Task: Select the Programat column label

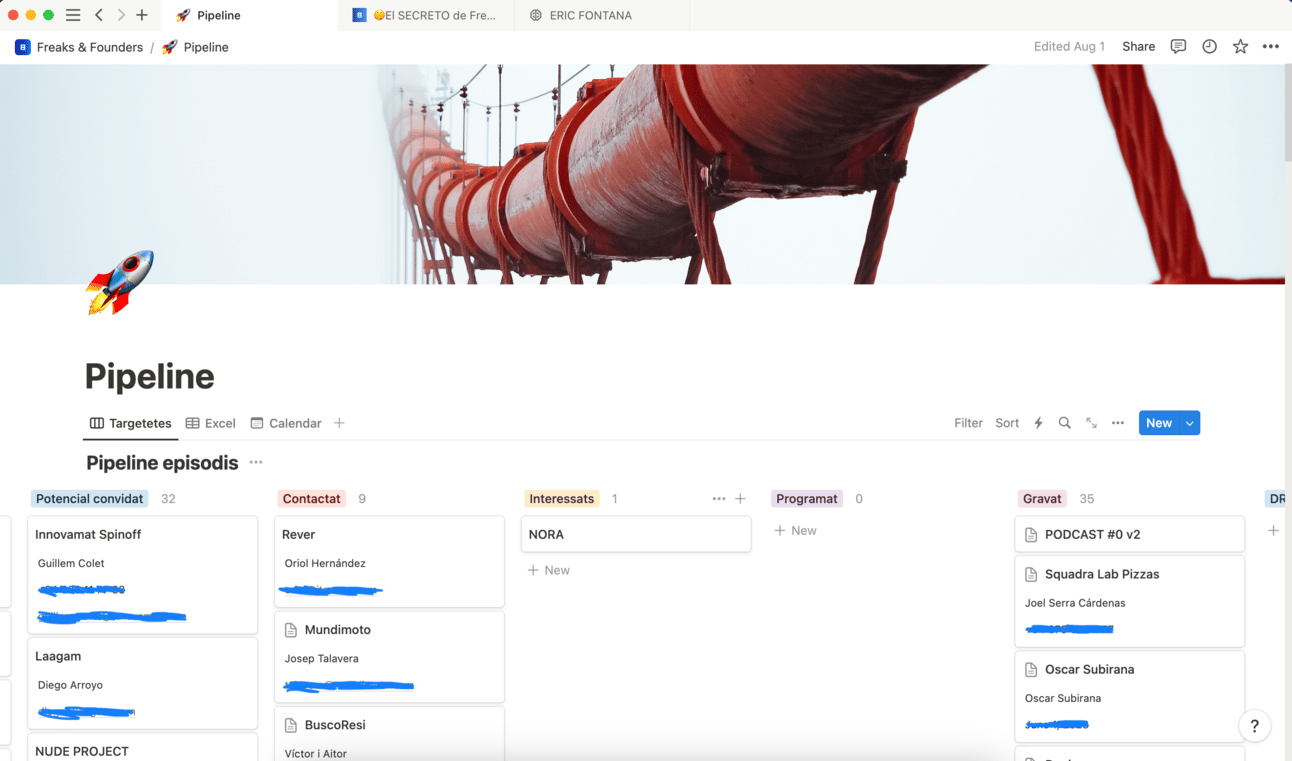Action: tap(807, 498)
